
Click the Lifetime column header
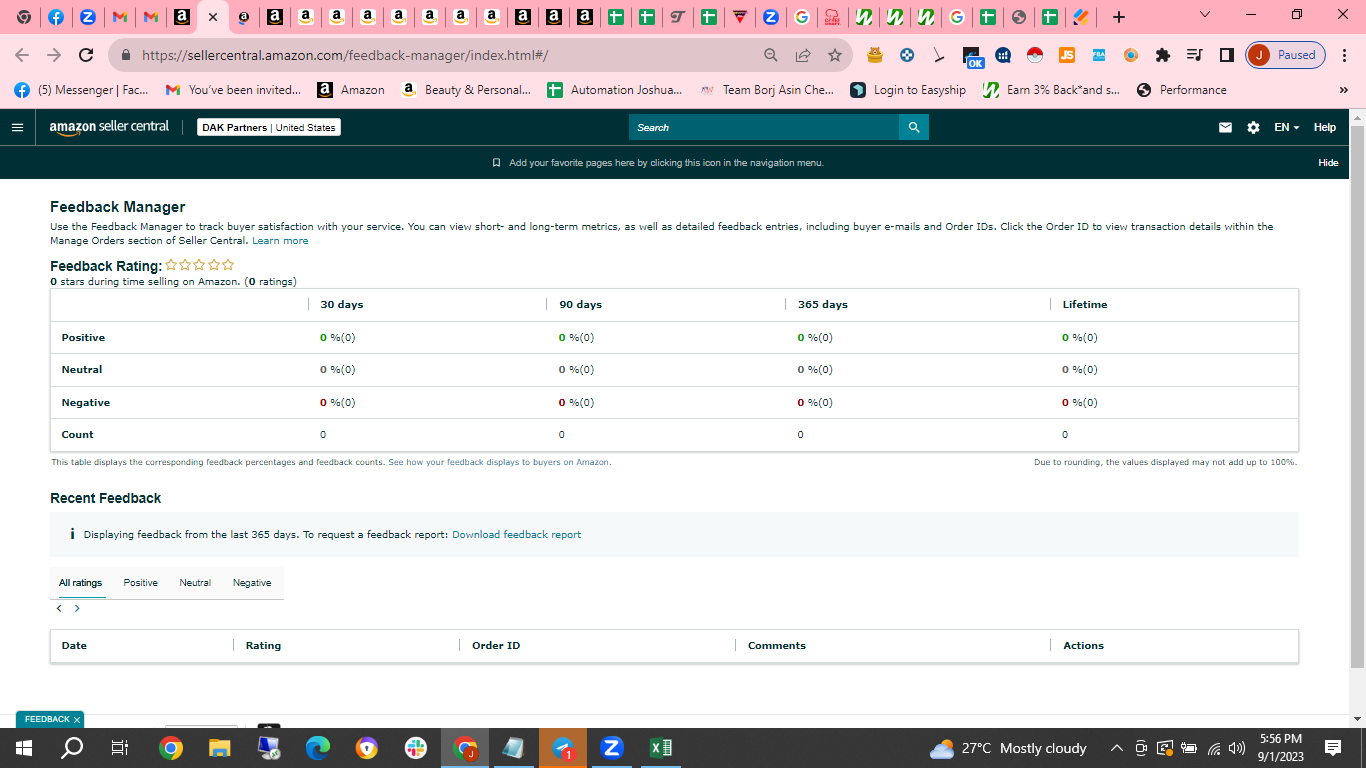tap(1084, 304)
